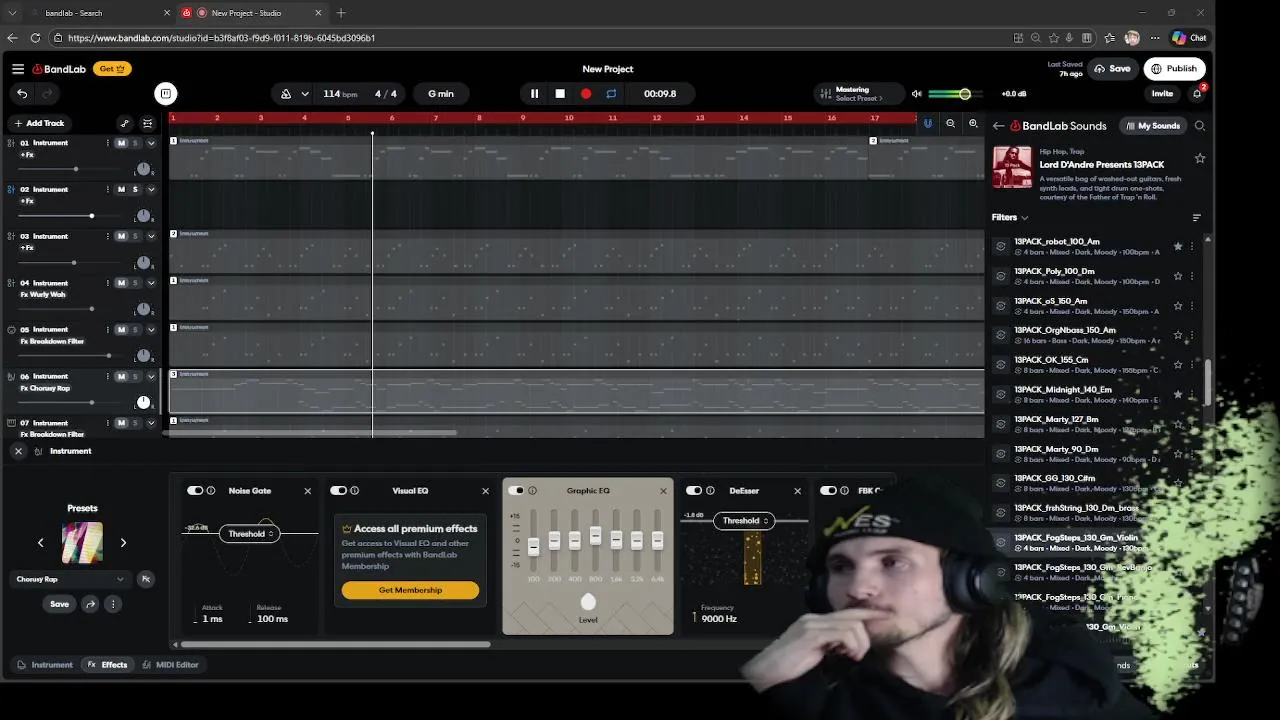Open more options for 13PACK_oS_150_Am
The width and height of the screenshot is (1280, 720).
click(1191, 305)
